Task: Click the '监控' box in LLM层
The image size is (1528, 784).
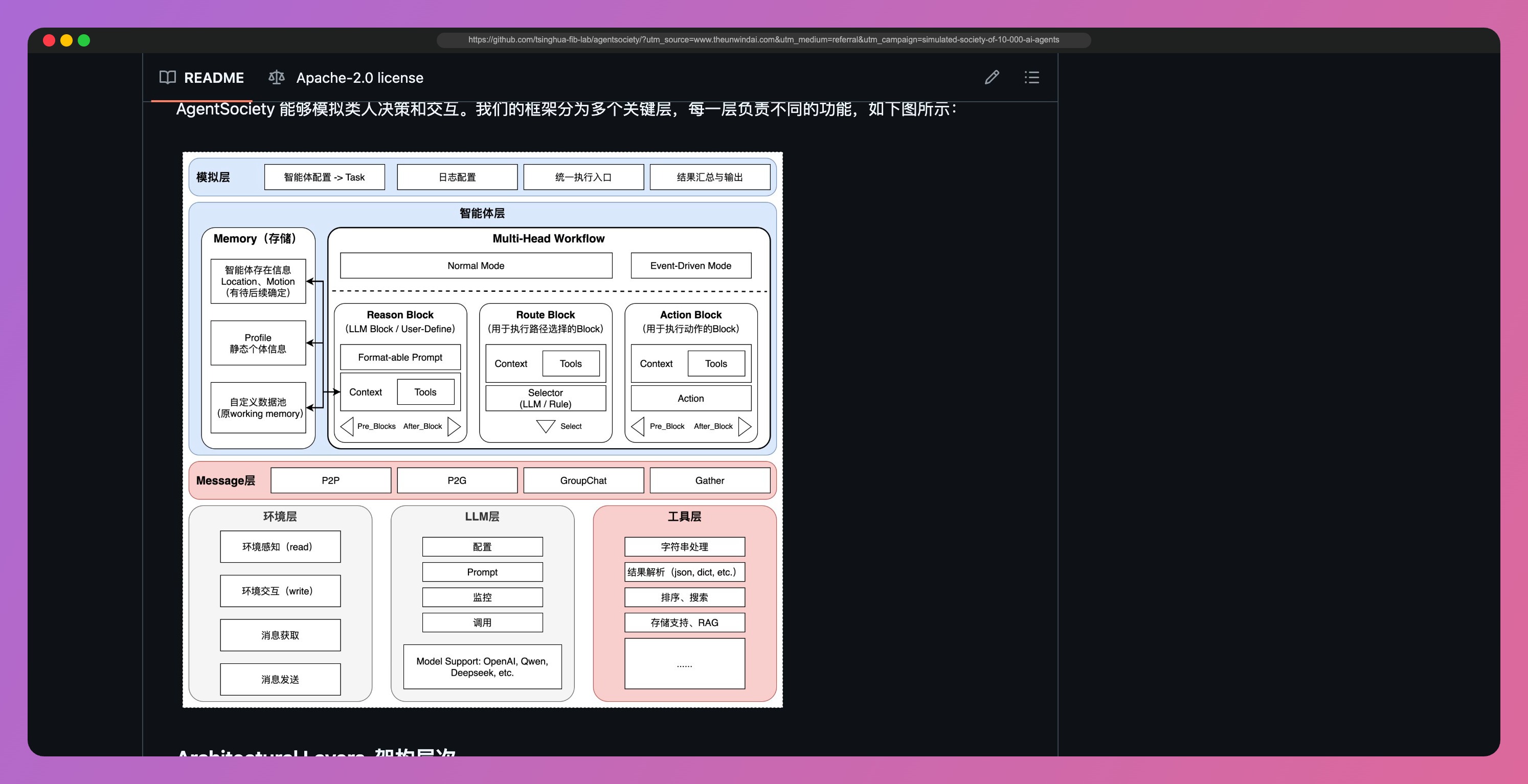Action: (482, 597)
